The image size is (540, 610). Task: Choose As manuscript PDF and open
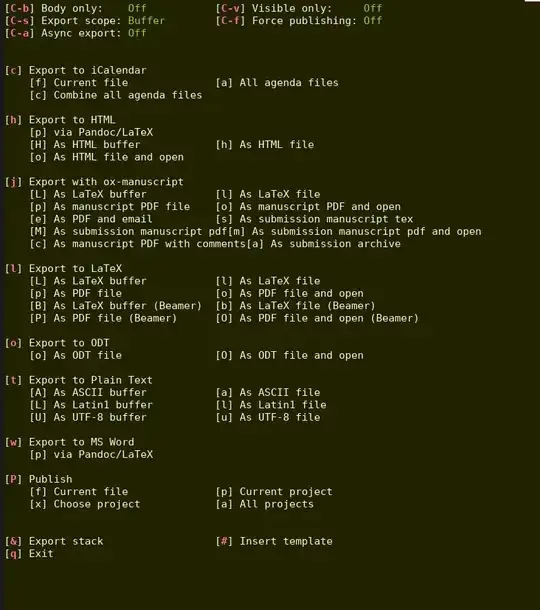pos(308,207)
